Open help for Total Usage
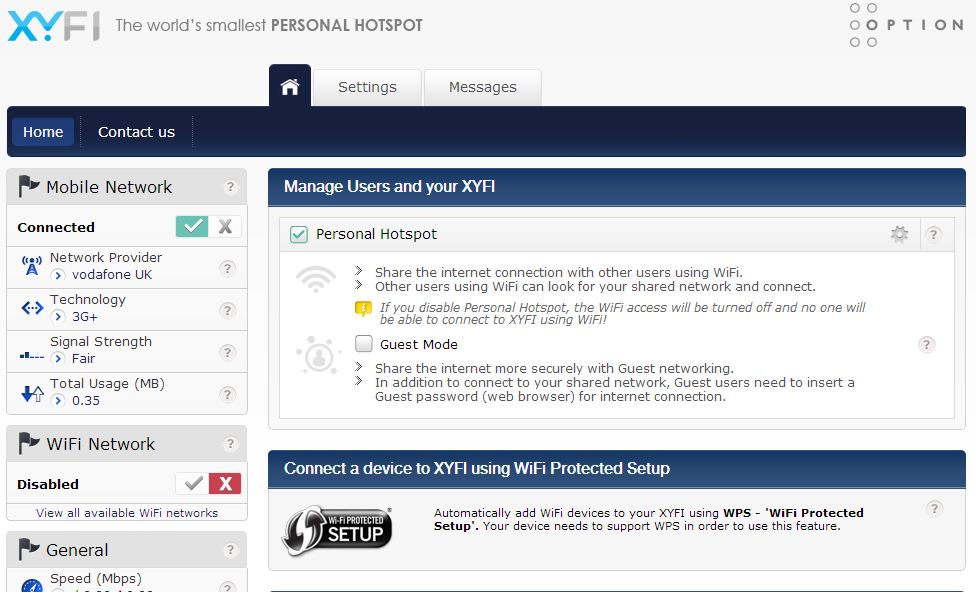Viewport: 976px width, 592px height. [x=227, y=394]
